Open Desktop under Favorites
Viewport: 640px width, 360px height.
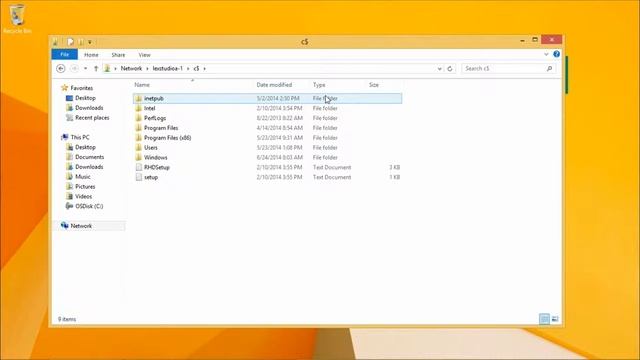point(85,98)
